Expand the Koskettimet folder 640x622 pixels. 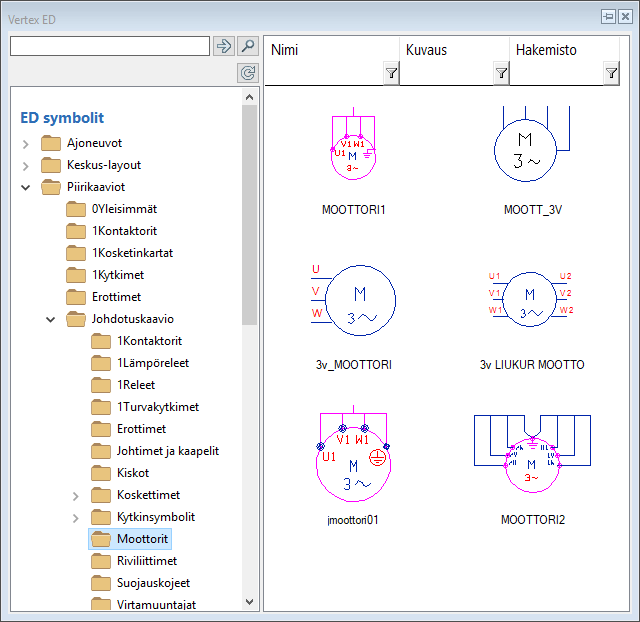pyautogui.click(x=76, y=495)
